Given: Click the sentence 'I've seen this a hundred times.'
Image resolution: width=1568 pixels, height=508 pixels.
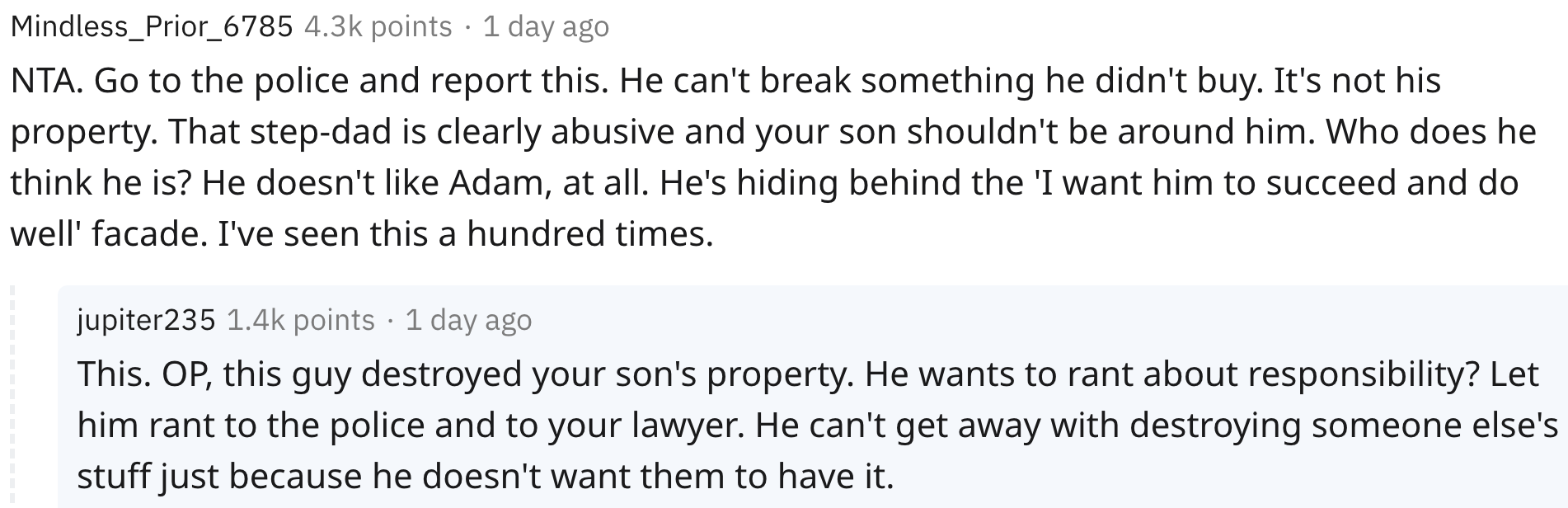Looking at the screenshot, I should pos(464,235).
